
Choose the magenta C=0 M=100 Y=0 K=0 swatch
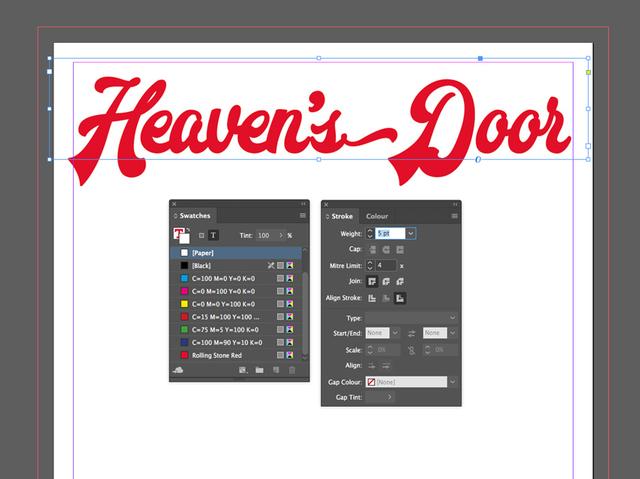pos(237,291)
